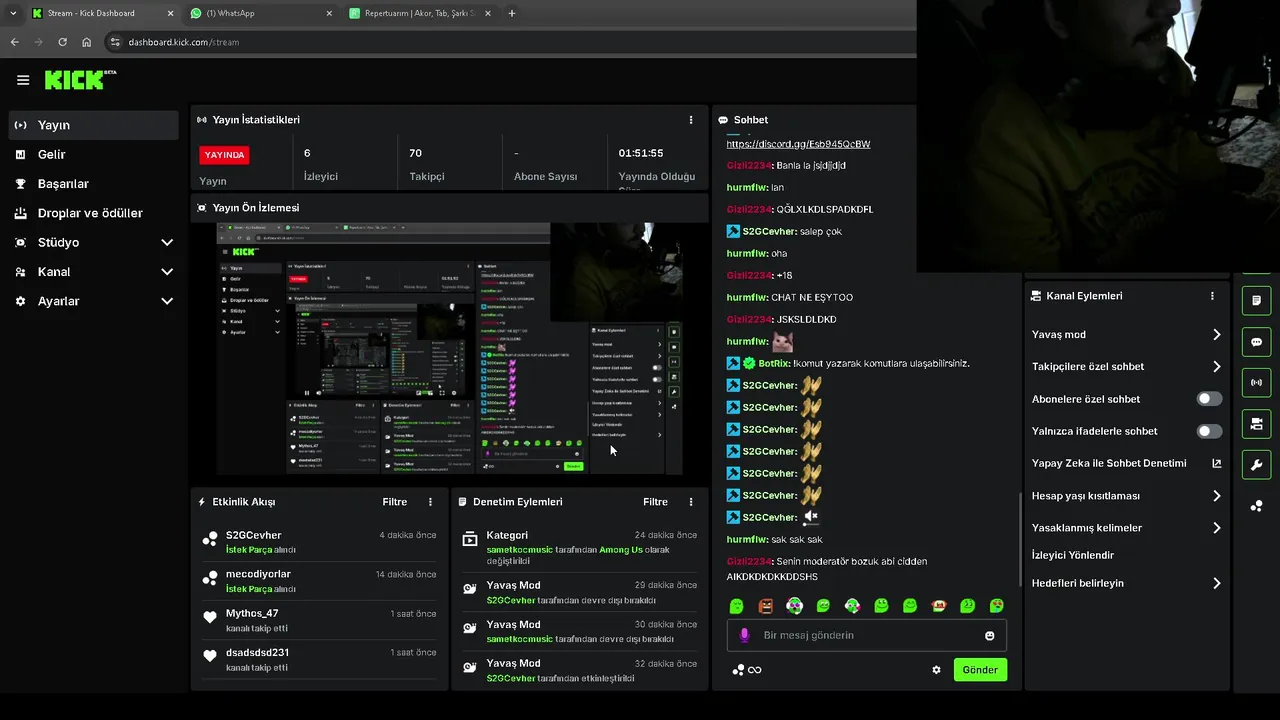The image size is (1280, 720).
Task: Select Başarılar in the left sidebar
Action: 94,184
